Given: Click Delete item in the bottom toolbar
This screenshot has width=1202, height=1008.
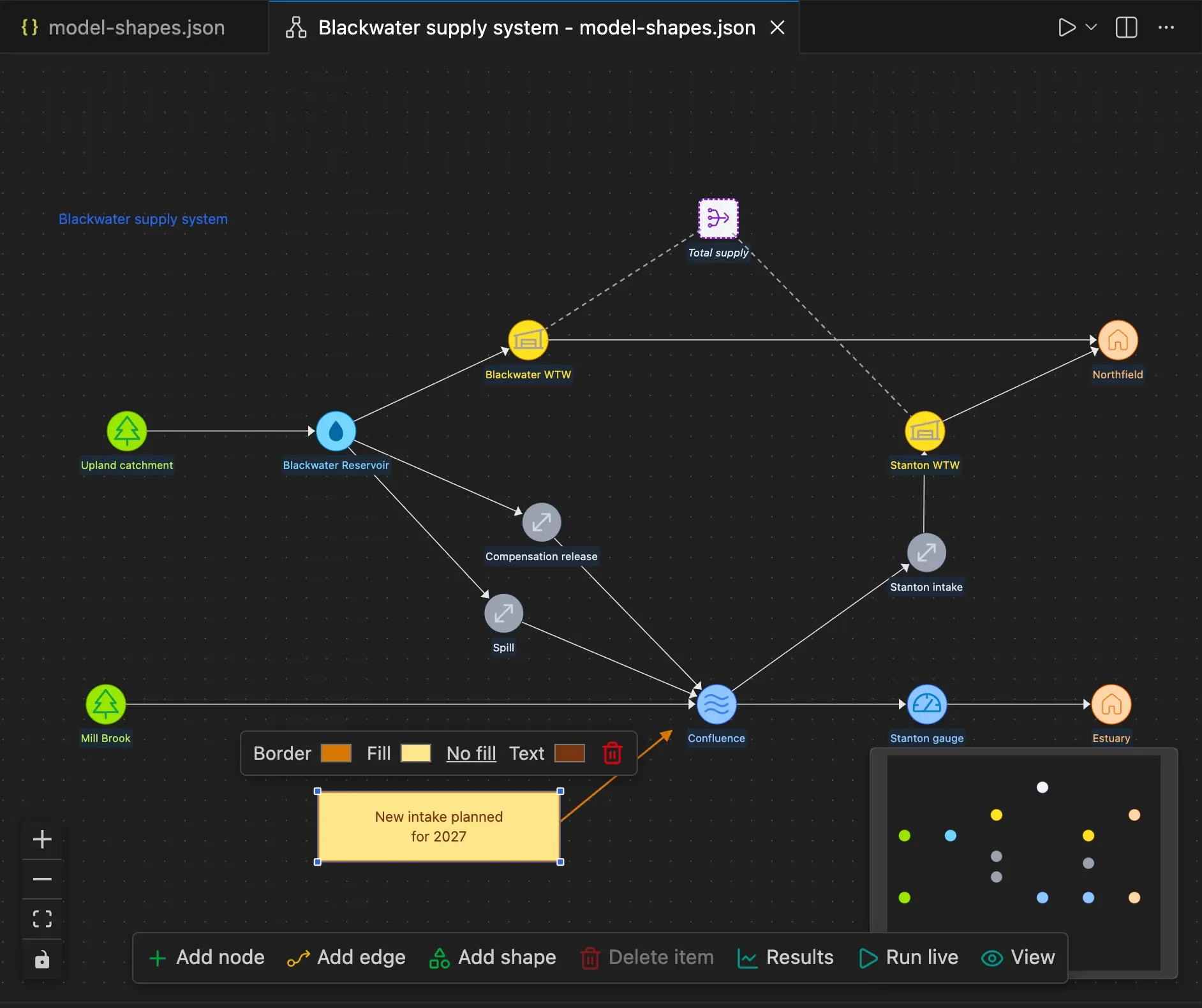Looking at the screenshot, I should pos(647,958).
